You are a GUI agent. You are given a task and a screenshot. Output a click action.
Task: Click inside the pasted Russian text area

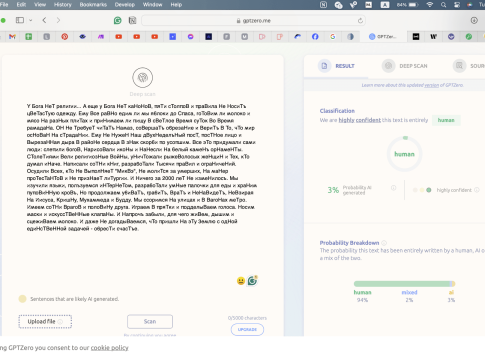(x=142, y=167)
